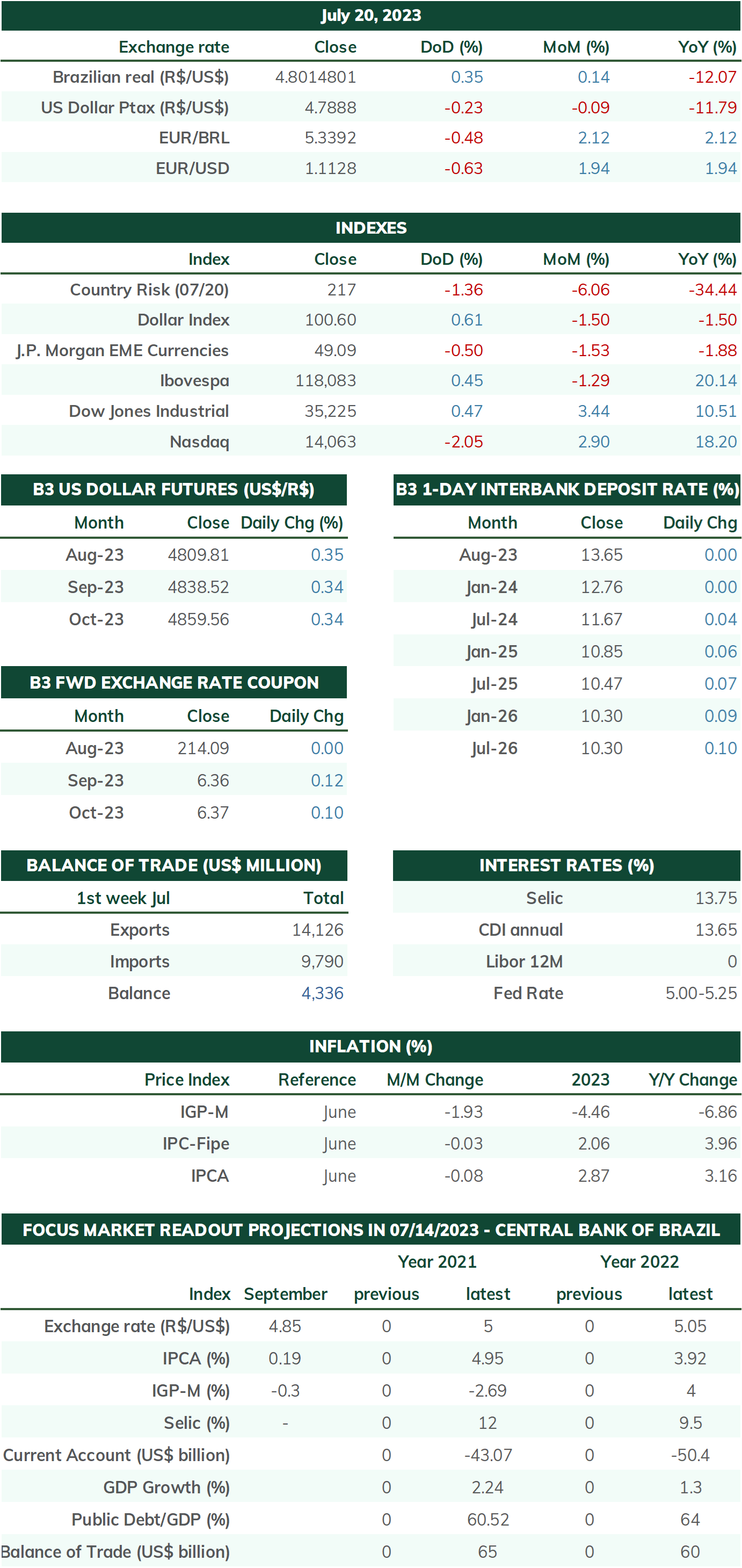Select the Jan-25 deposit rate 10.85

pos(601,652)
